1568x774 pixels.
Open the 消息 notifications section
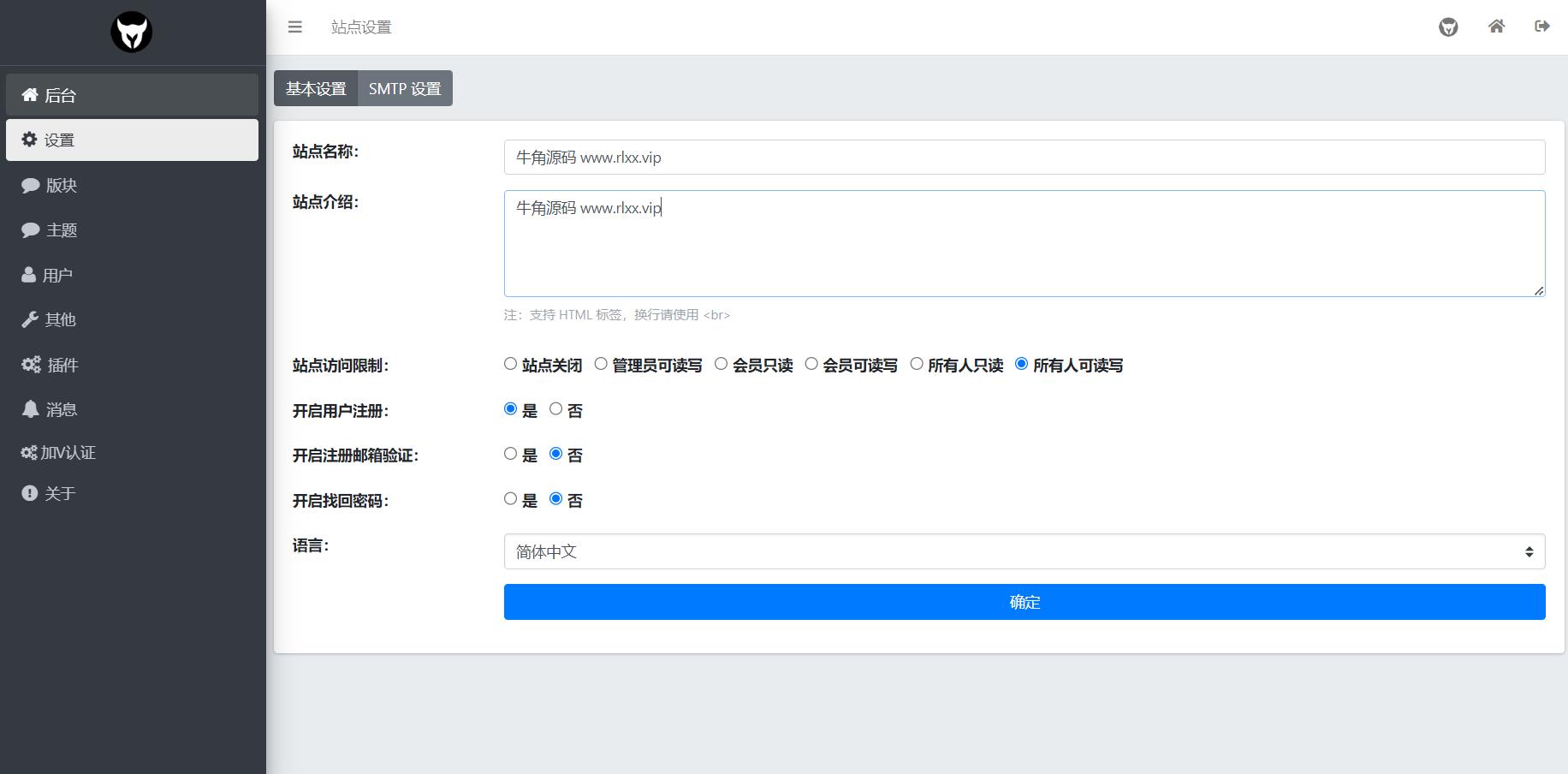pos(60,408)
